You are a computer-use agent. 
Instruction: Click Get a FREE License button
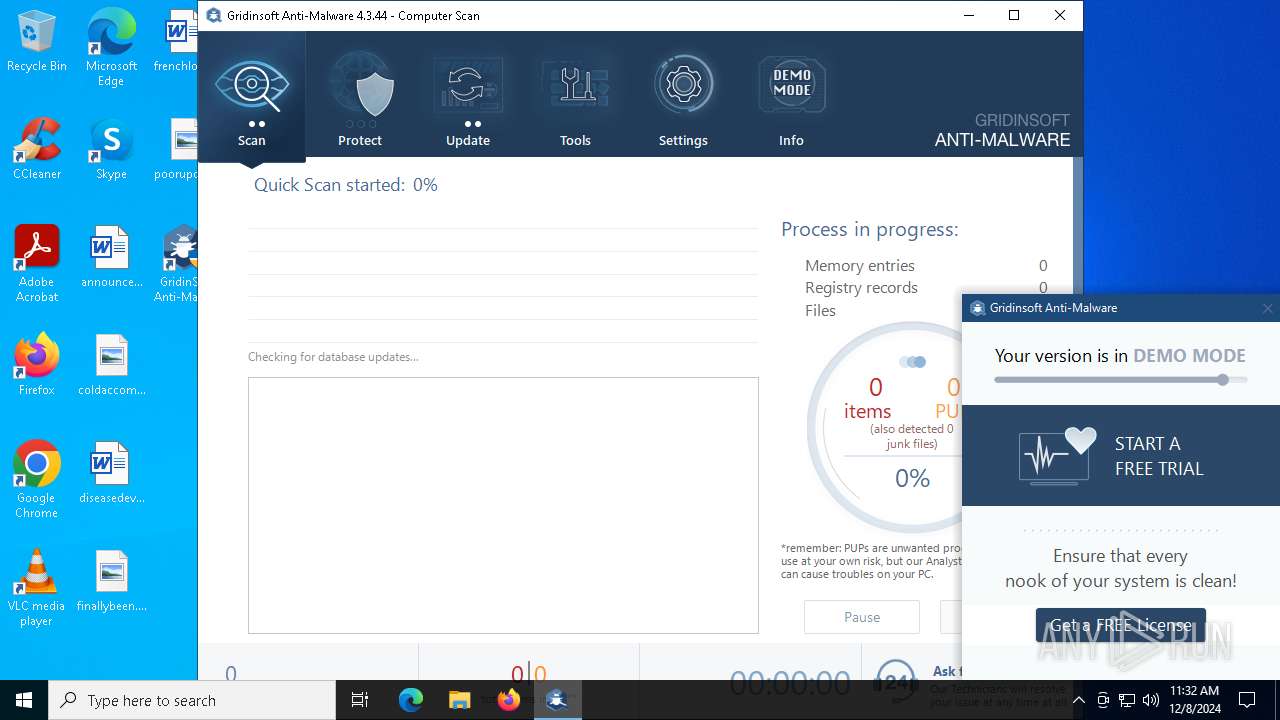pos(1120,625)
